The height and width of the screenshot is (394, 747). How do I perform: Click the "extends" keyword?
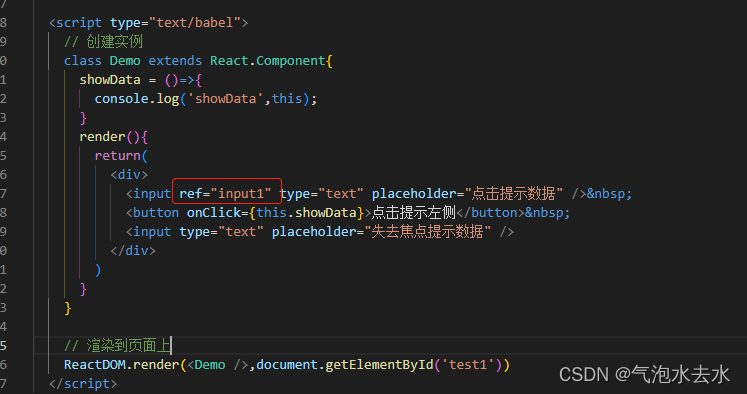175,61
